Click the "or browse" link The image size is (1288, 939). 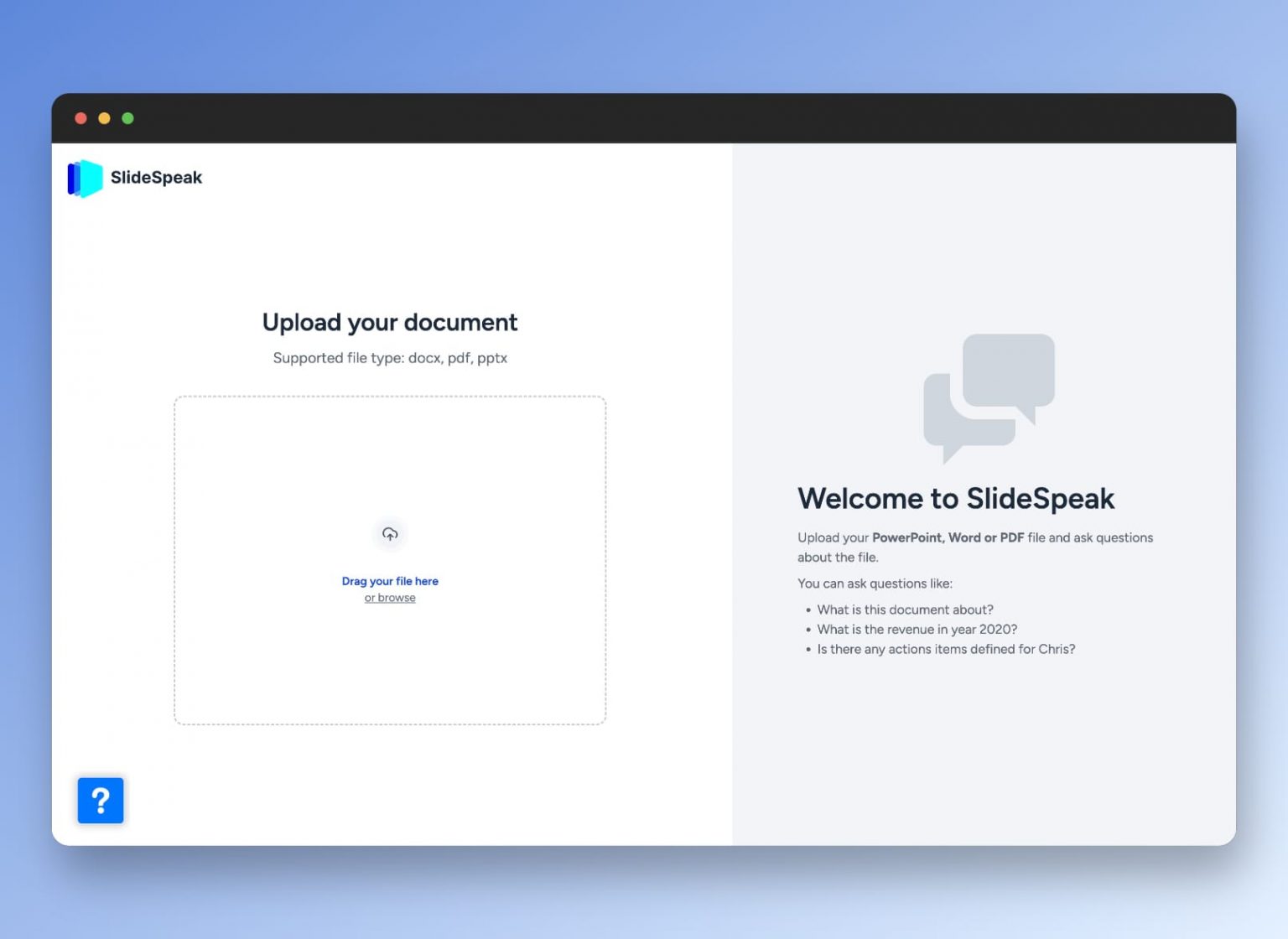coord(390,598)
